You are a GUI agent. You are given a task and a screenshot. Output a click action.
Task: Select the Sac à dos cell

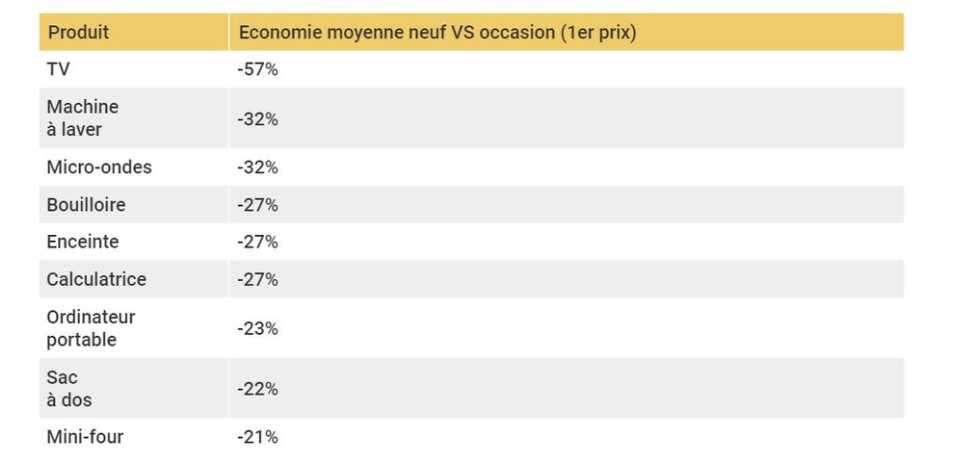point(68,388)
